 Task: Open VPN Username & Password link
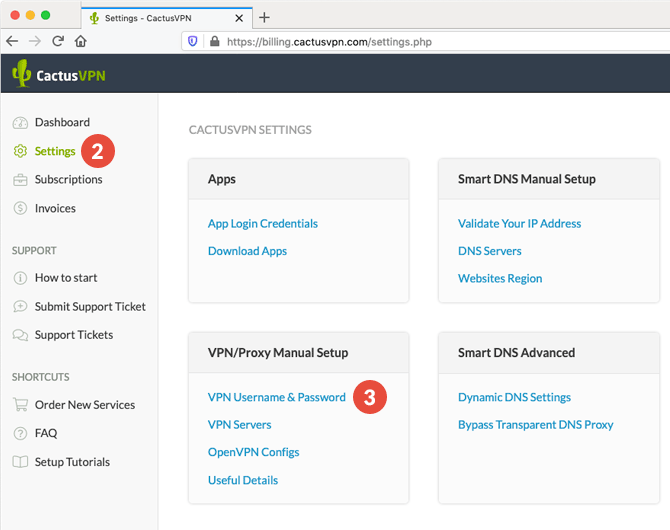point(276,397)
